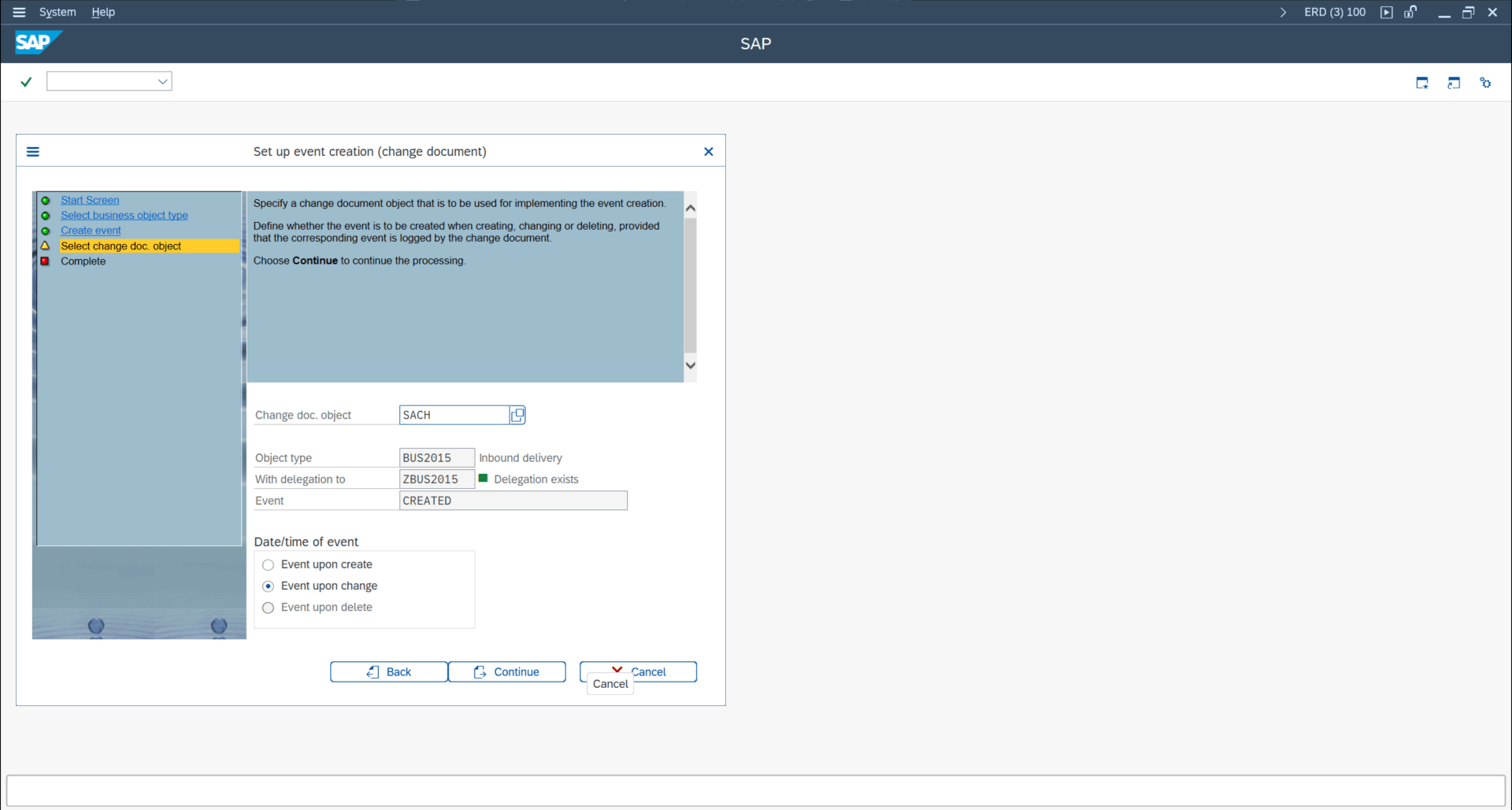The width and height of the screenshot is (1512, 810).
Task: Click the ERD (3) 100 system label
Action: [1335, 12]
